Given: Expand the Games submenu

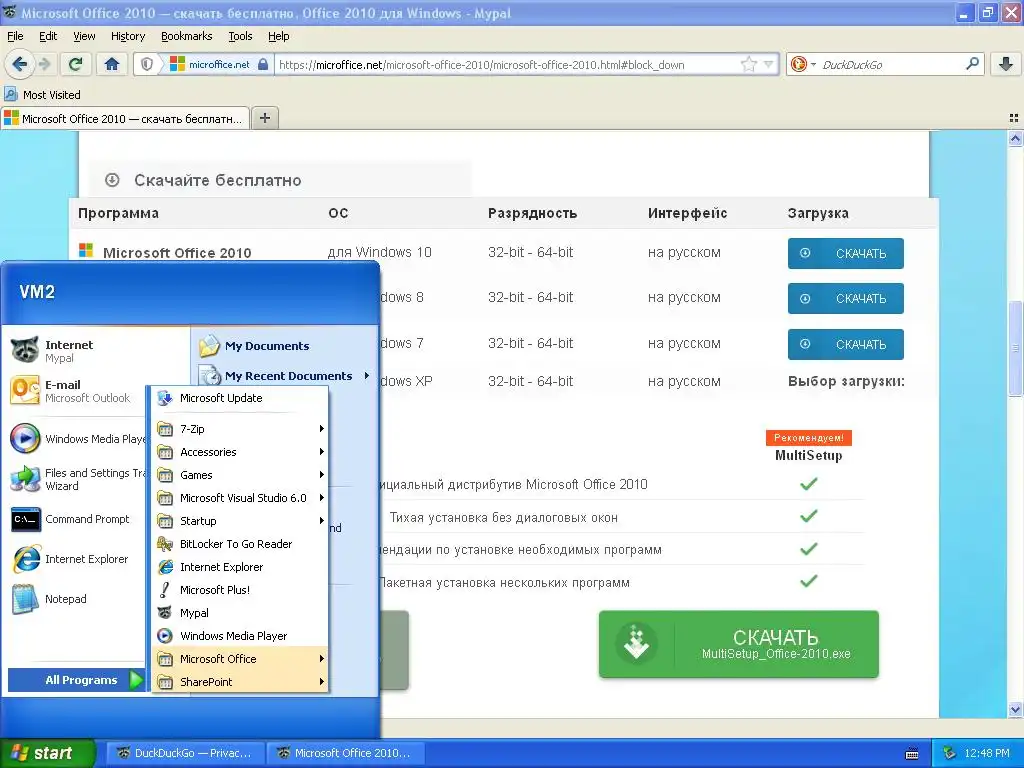Looking at the screenshot, I should click(x=240, y=475).
